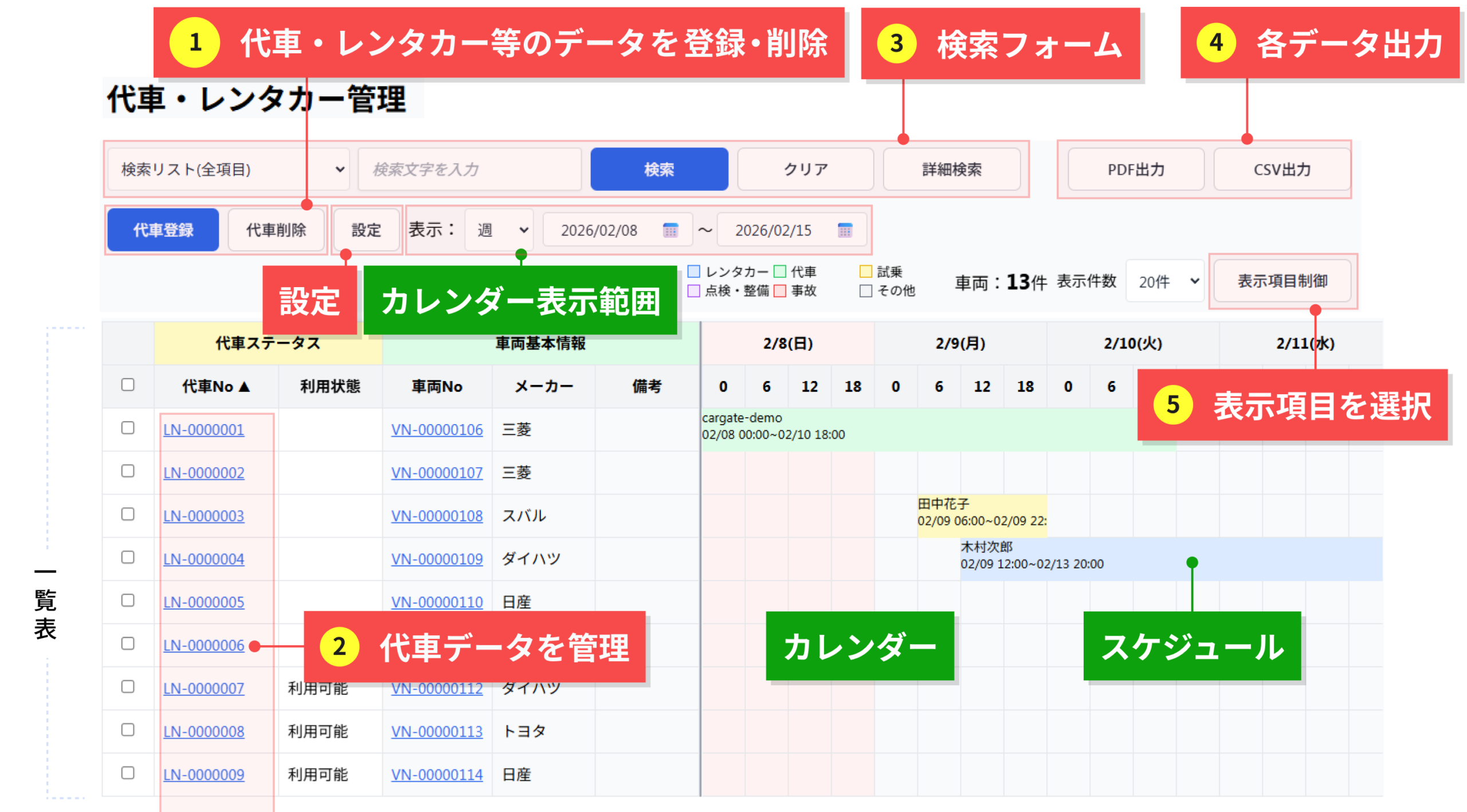Click the その他 legend box
The width and height of the screenshot is (1467, 812).
coord(865,291)
